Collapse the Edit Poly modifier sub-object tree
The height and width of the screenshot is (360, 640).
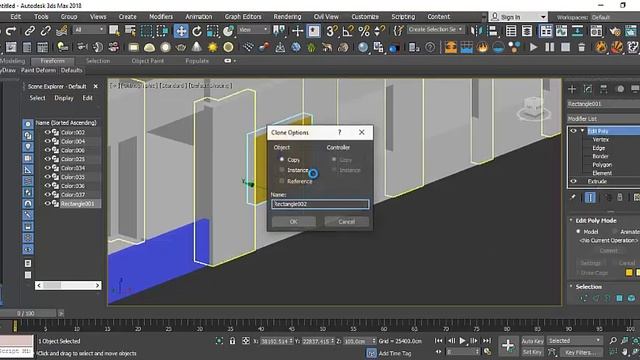582,131
